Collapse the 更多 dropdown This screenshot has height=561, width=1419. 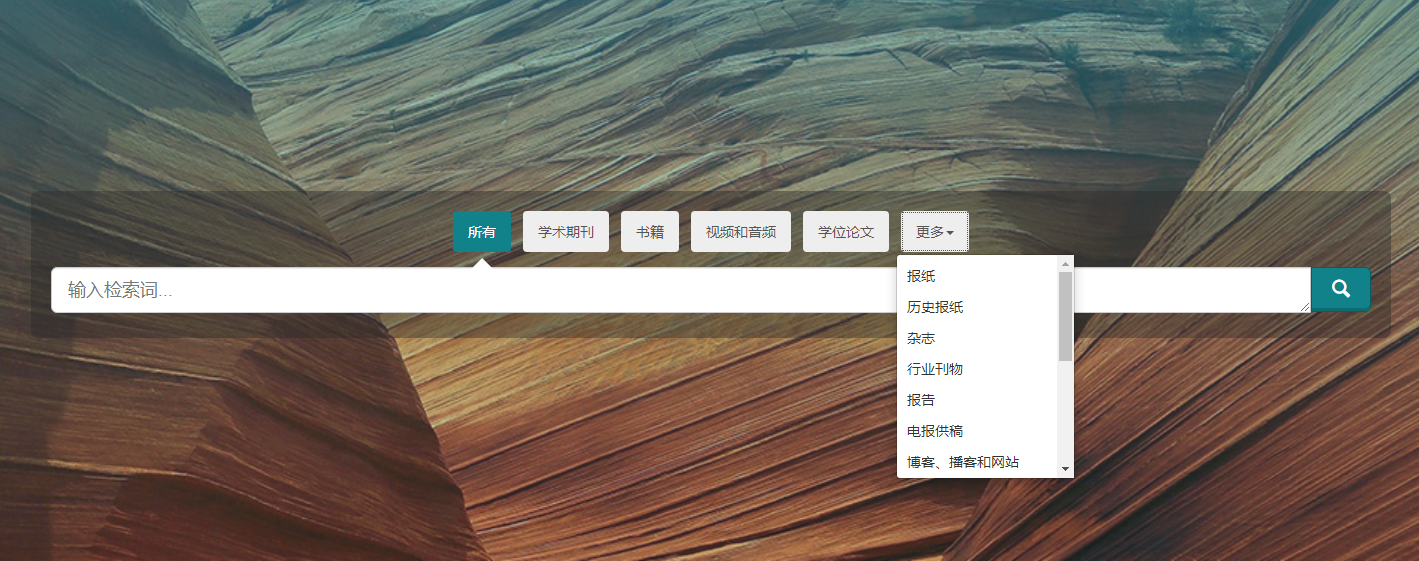(x=935, y=232)
